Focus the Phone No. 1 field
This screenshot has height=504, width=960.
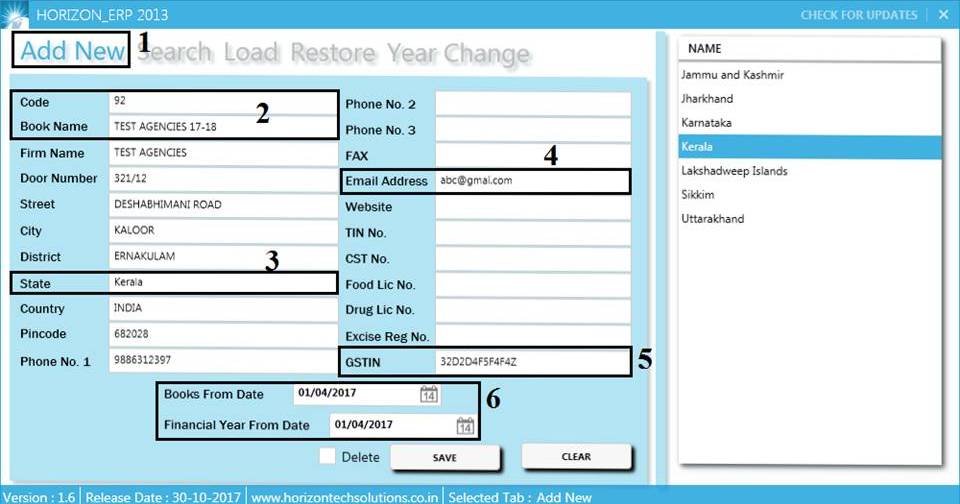tap(223, 360)
